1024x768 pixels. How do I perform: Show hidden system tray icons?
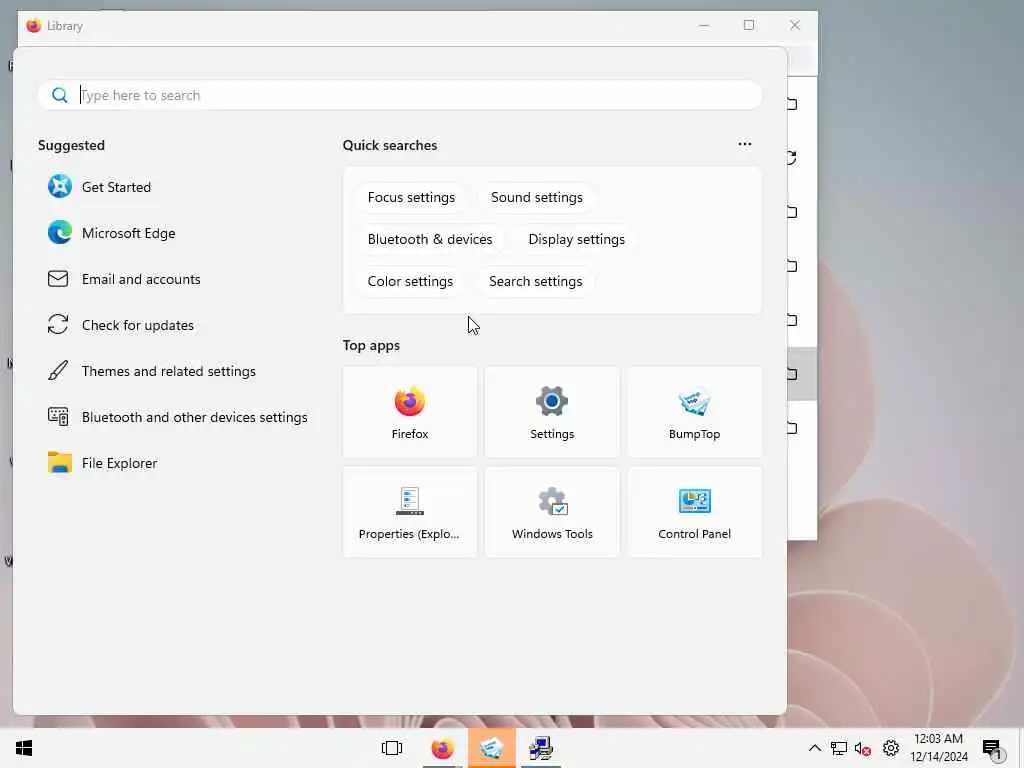click(x=814, y=748)
